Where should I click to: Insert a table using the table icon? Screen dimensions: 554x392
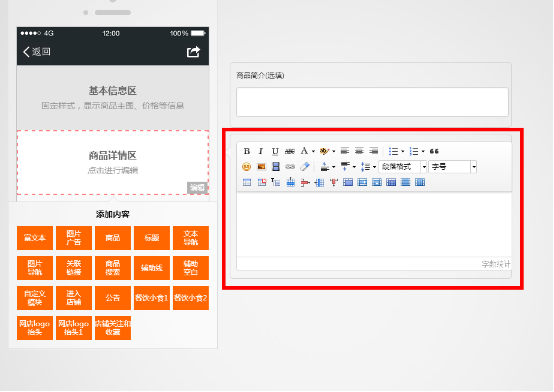(247, 182)
